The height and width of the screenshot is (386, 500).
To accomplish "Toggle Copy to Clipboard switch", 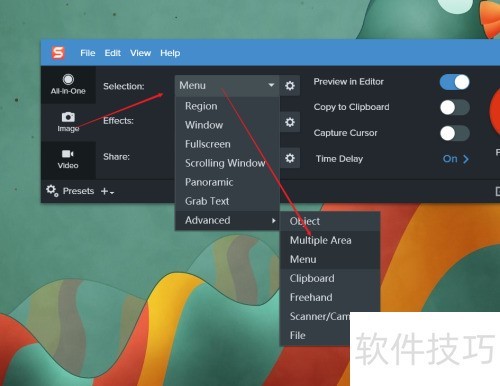I will pos(455,107).
